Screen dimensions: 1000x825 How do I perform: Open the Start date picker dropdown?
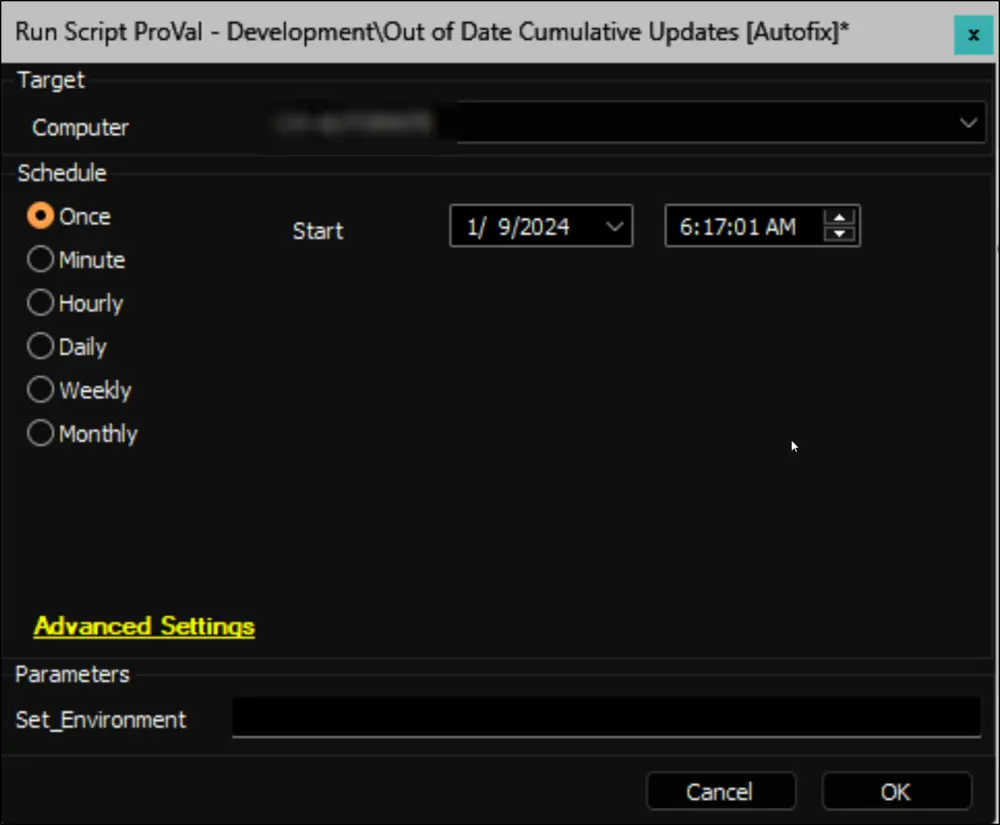(x=614, y=226)
